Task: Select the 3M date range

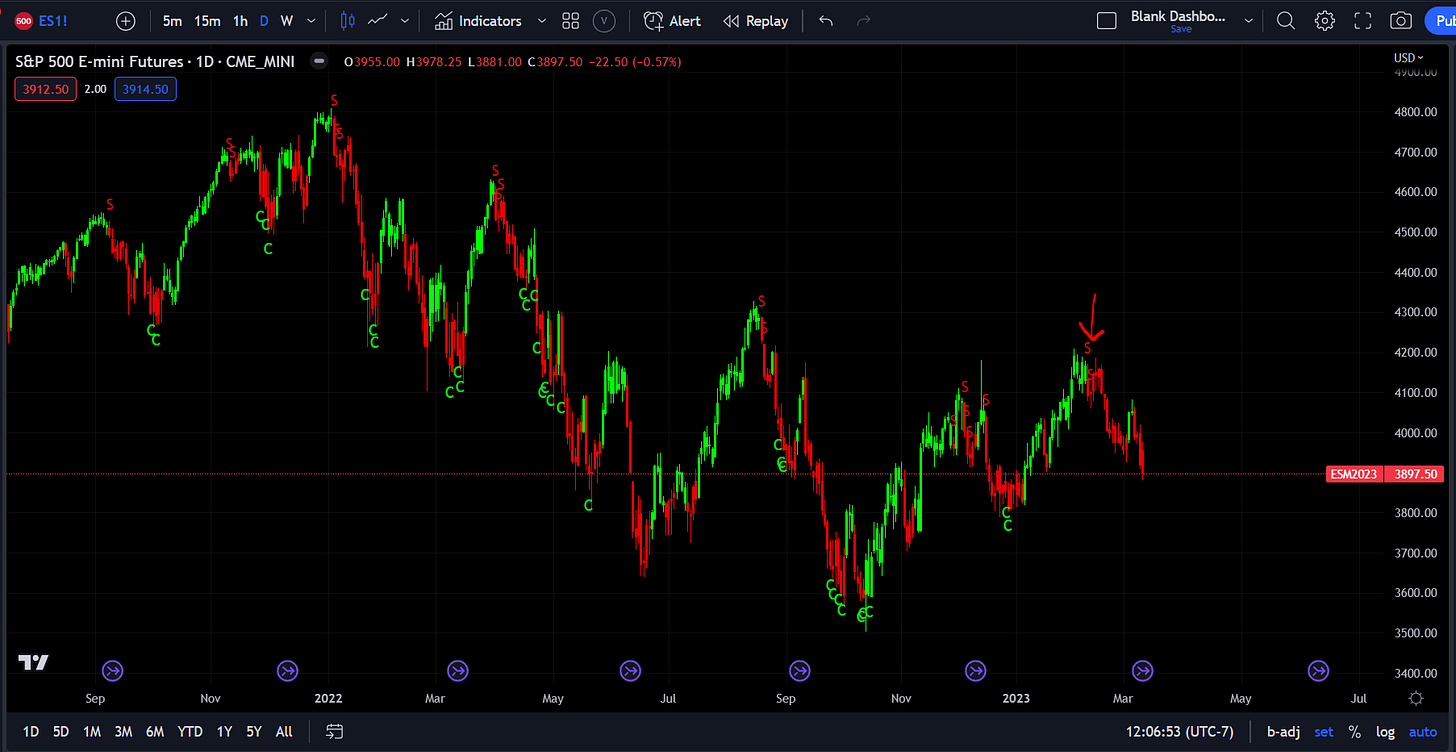Action: tap(123, 732)
